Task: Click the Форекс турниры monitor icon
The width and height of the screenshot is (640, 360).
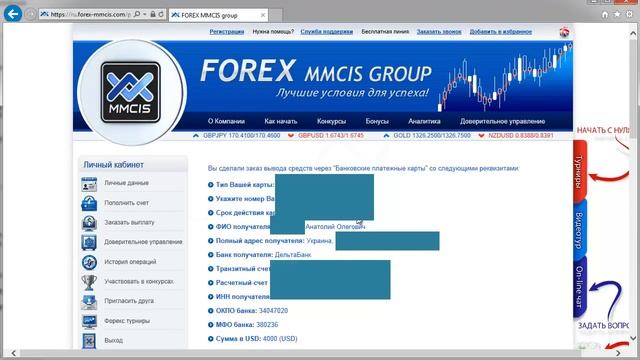Action: [x=89, y=321]
